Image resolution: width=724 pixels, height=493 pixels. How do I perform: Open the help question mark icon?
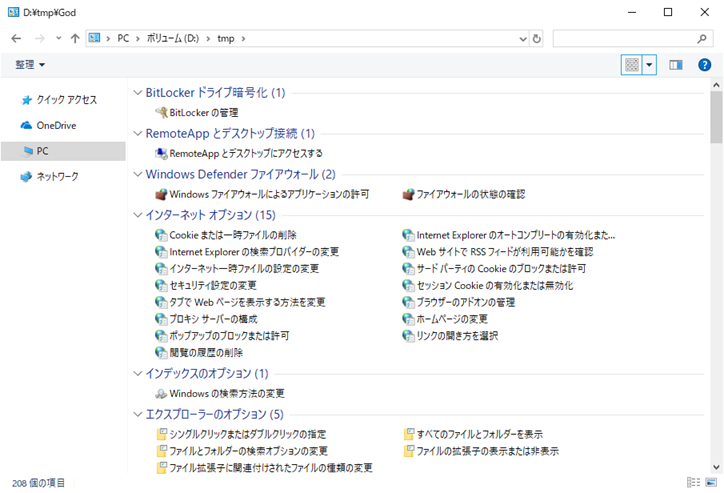pos(704,65)
